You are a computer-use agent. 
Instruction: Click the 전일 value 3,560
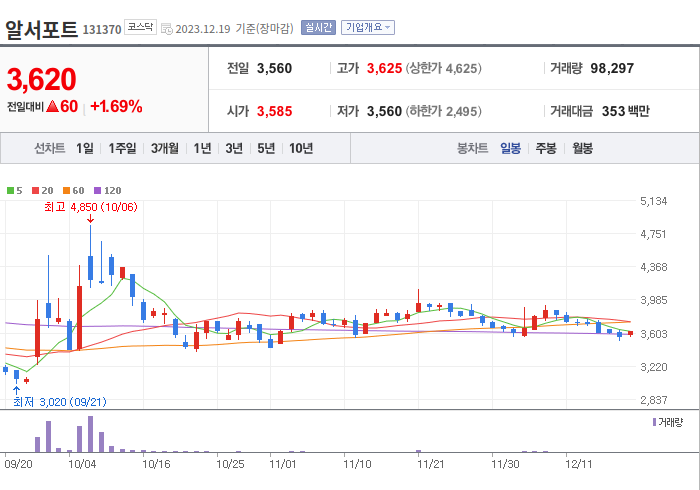click(274, 68)
